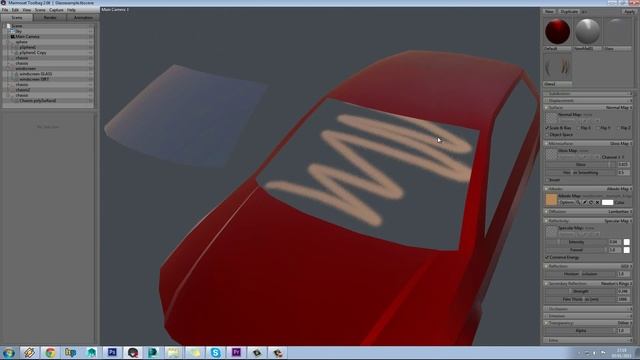The width and height of the screenshot is (640, 360).
Task: Adjust the Gloss slider
Action: [581, 164]
